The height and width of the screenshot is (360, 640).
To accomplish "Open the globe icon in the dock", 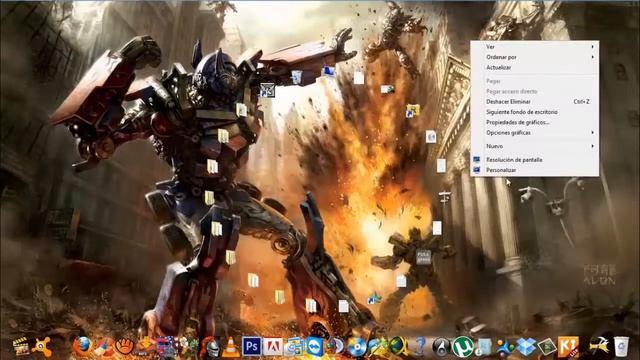I will [399, 347].
